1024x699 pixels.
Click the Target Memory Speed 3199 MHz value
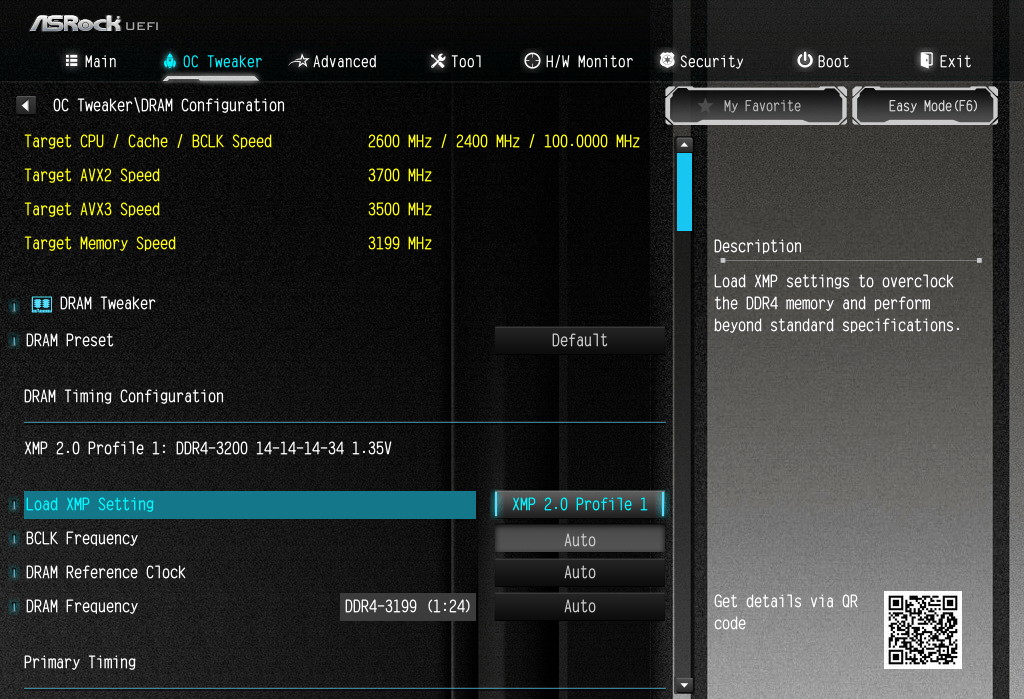(x=400, y=244)
